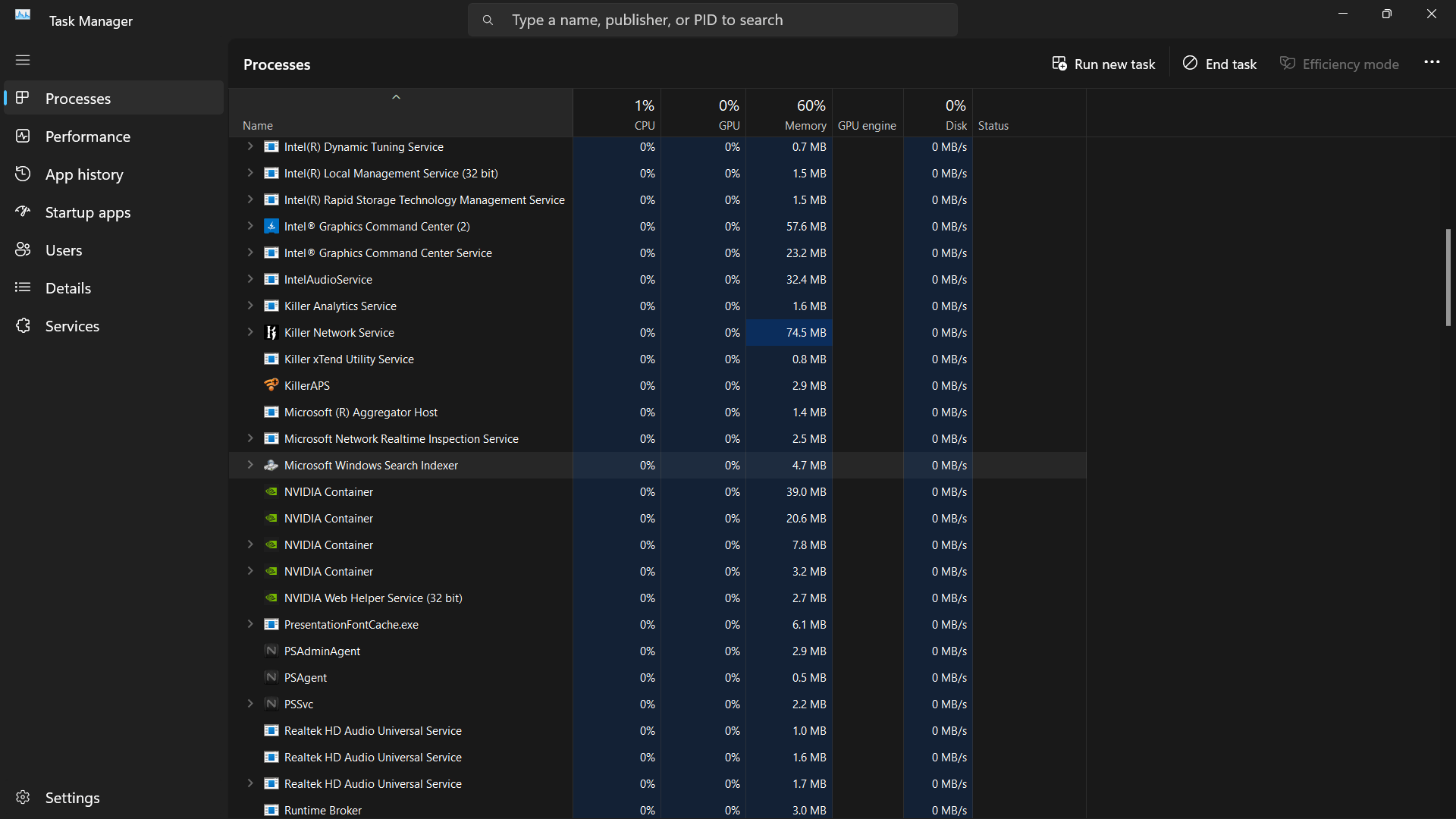This screenshot has height=819, width=1456.
Task: Click the process search input field
Action: [713, 20]
